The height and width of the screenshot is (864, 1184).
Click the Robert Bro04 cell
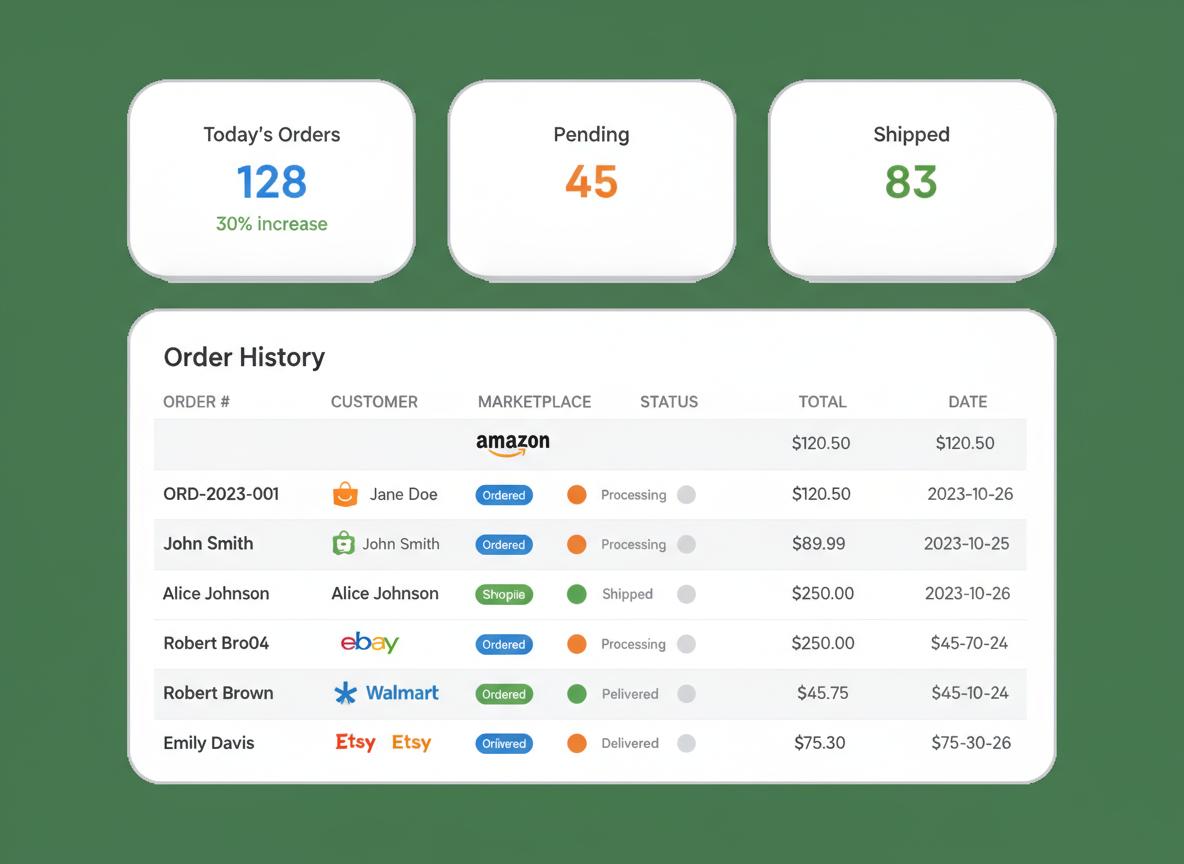coord(216,643)
